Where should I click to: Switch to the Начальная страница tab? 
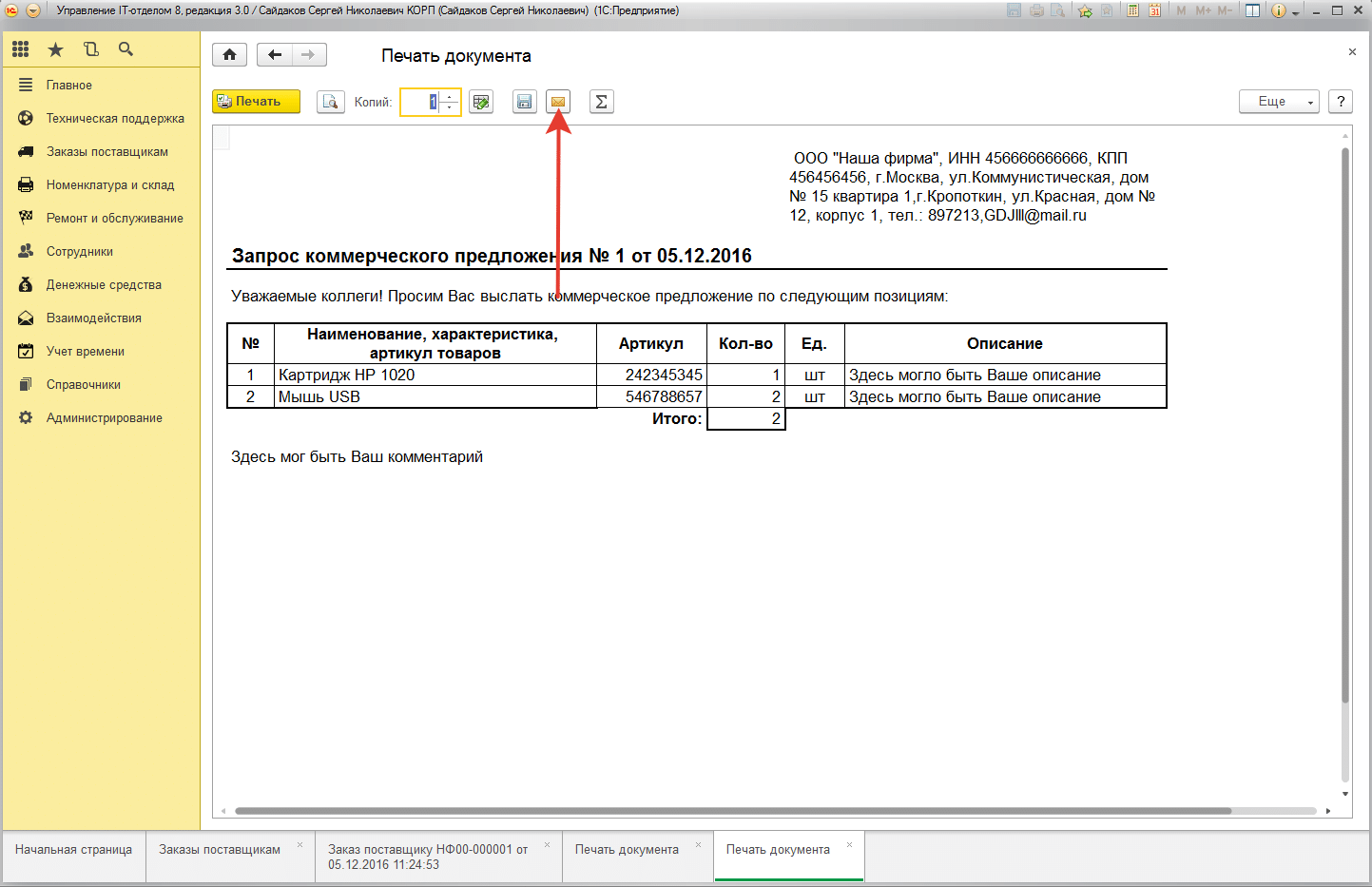(x=73, y=850)
